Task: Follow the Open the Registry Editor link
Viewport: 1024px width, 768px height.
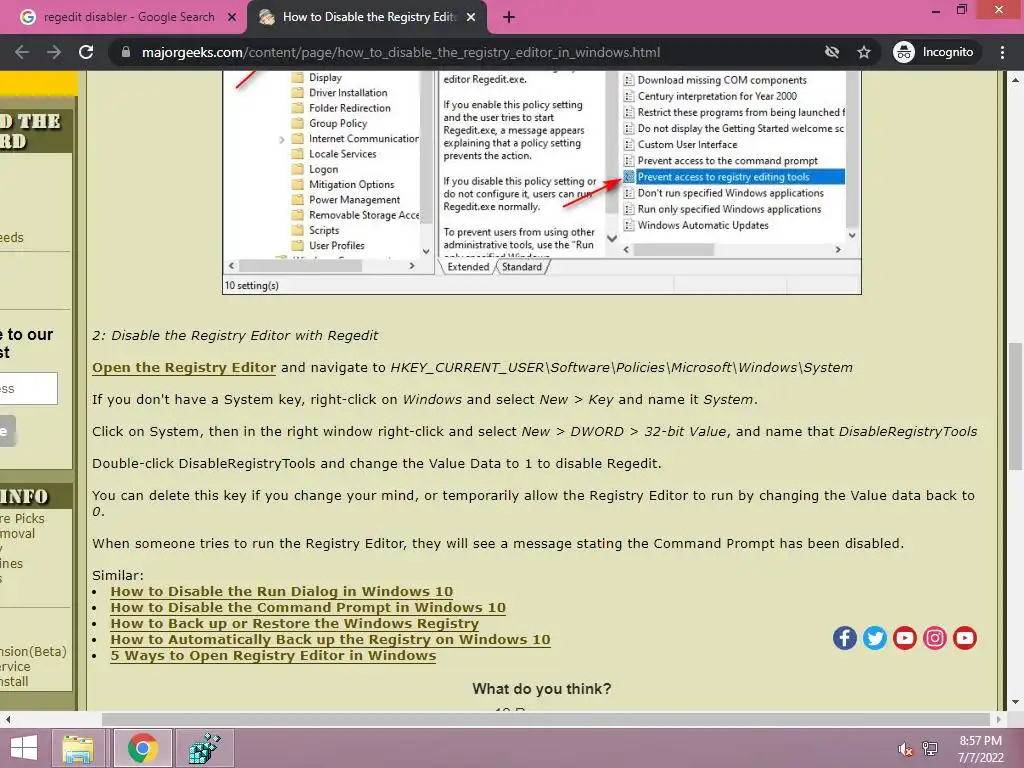Action: (184, 368)
